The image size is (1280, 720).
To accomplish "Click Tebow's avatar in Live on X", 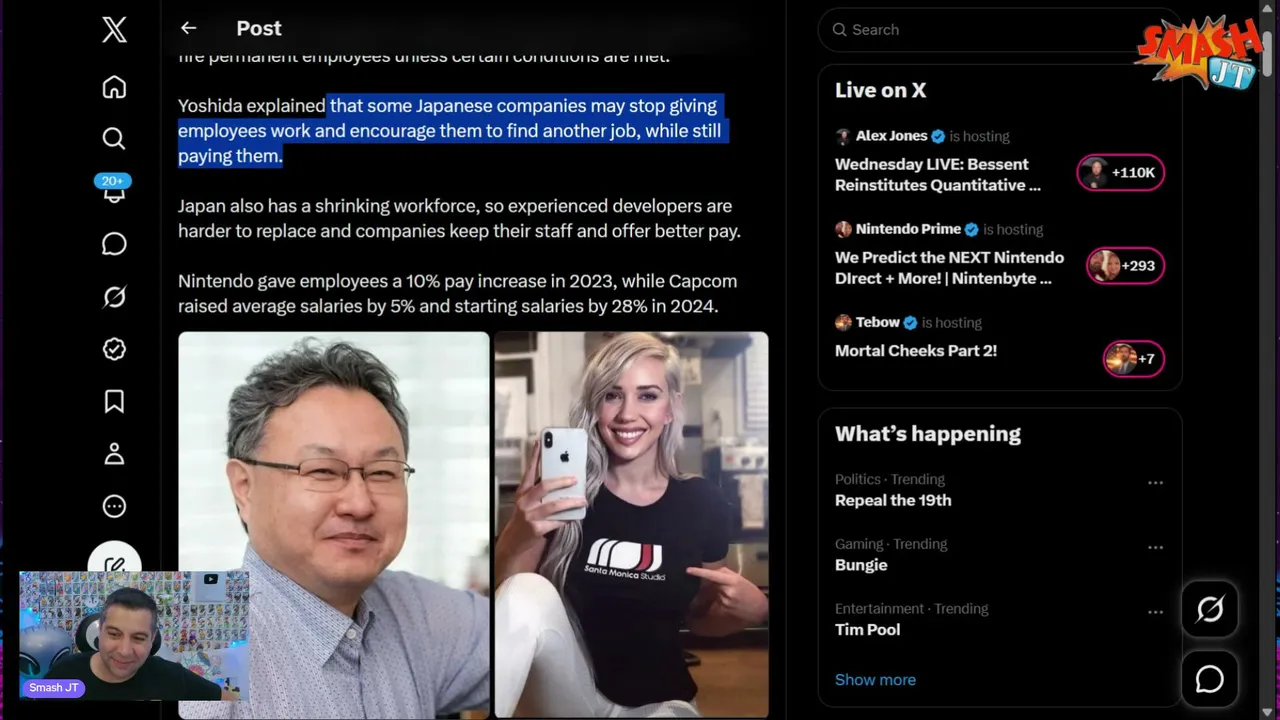I will (843, 322).
